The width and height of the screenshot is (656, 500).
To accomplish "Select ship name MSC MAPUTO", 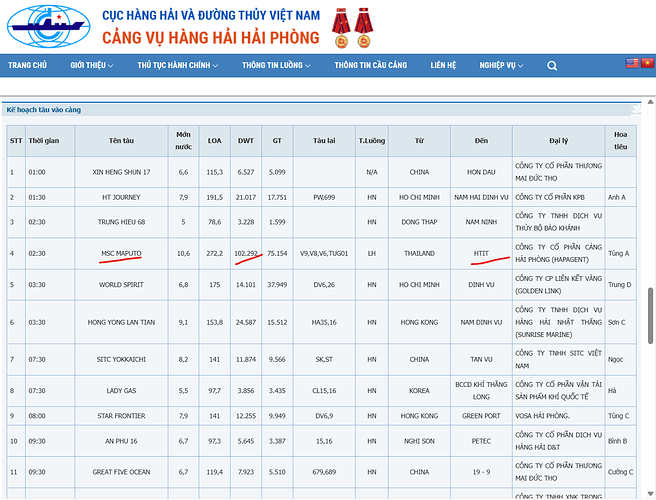I will pos(121,253).
